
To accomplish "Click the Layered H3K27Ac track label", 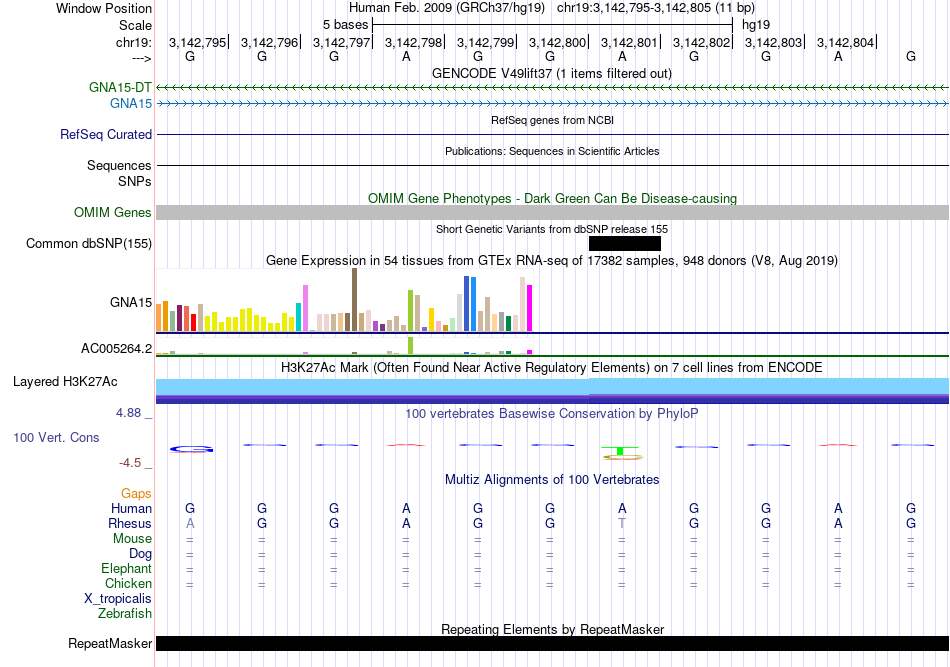I will [x=65, y=382].
